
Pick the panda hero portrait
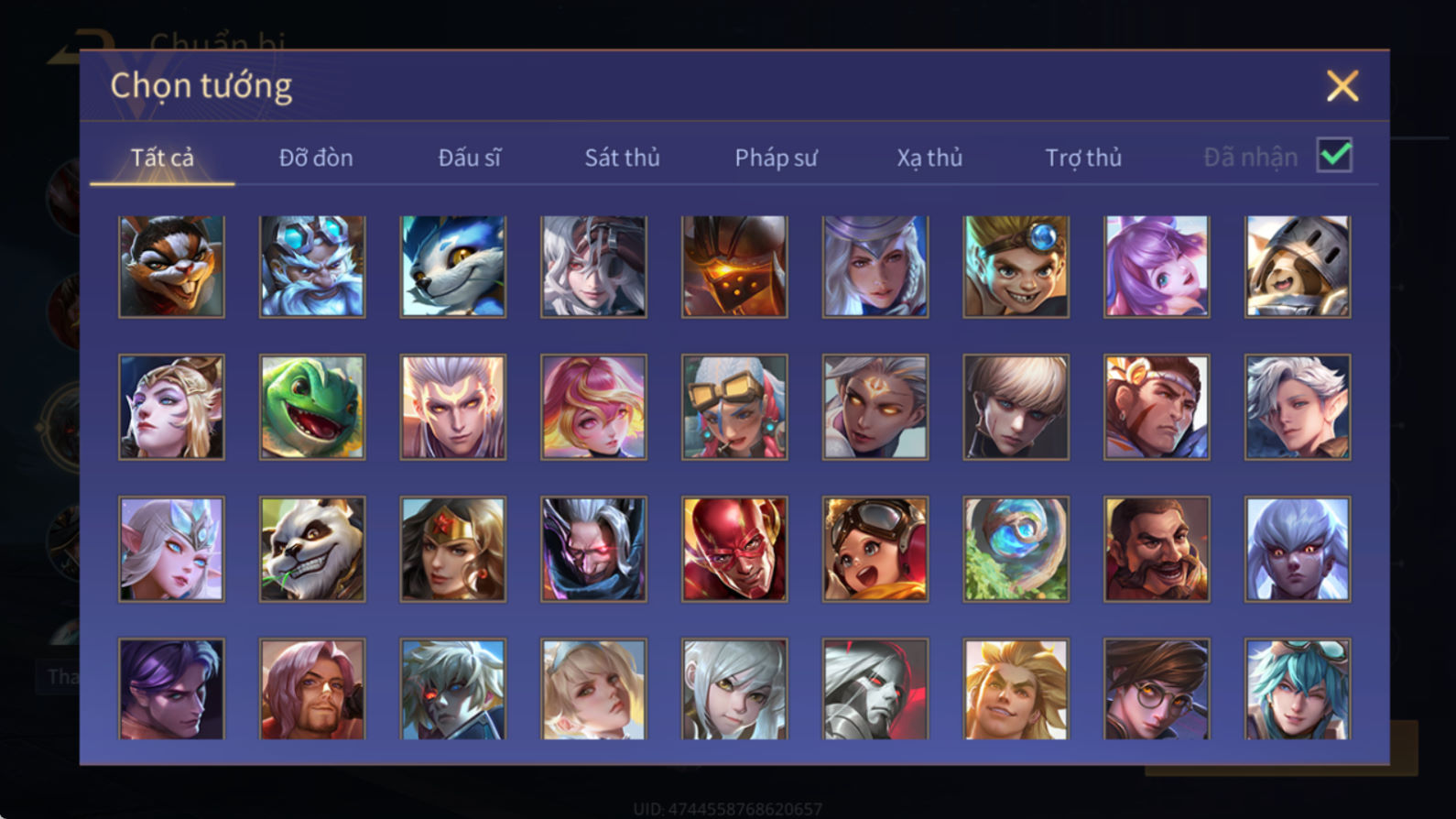coord(312,549)
